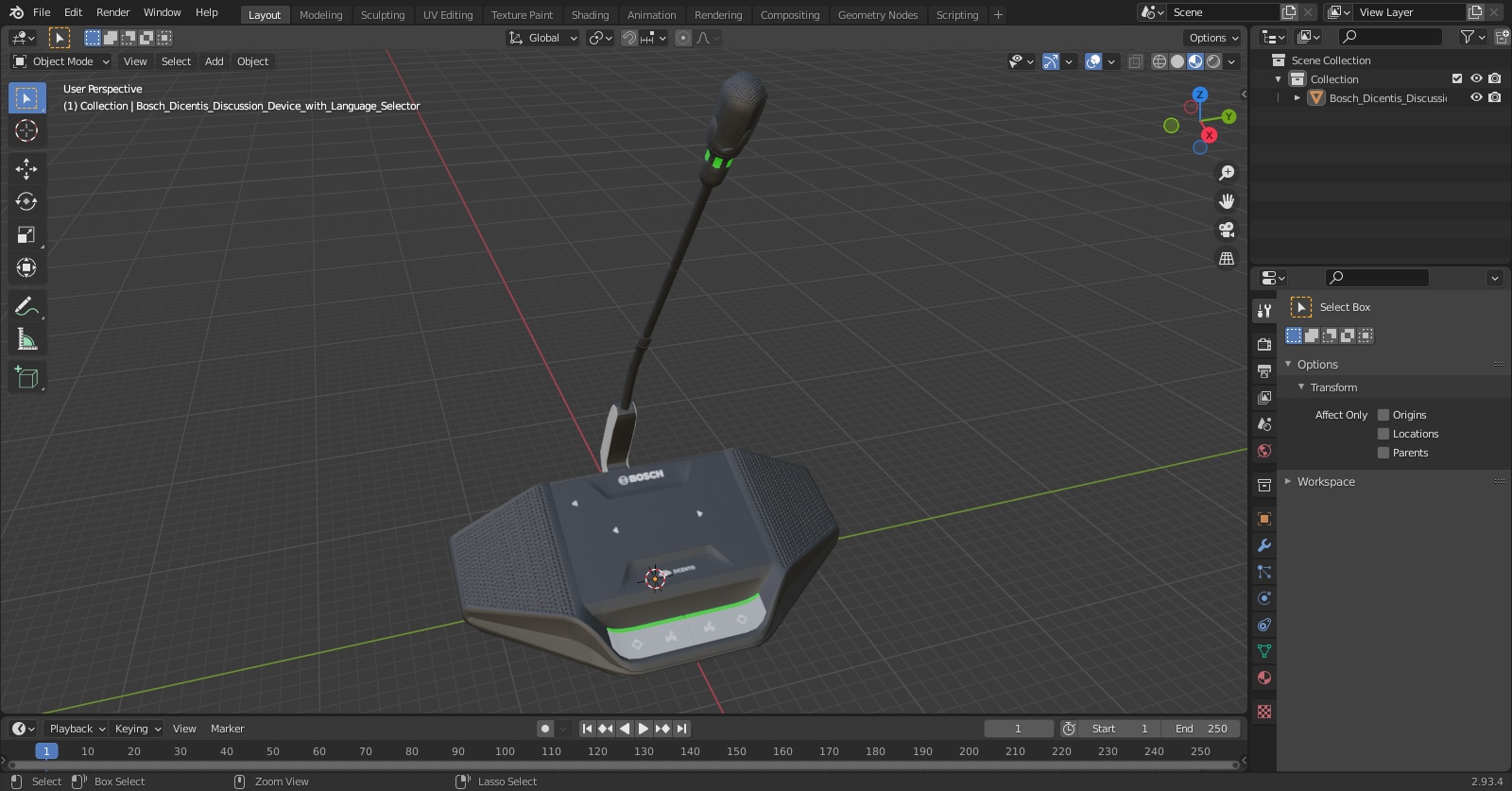Open Physics properties tab
Image resolution: width=1512 pixels, height=791 pixels.
pos(1264,598)
